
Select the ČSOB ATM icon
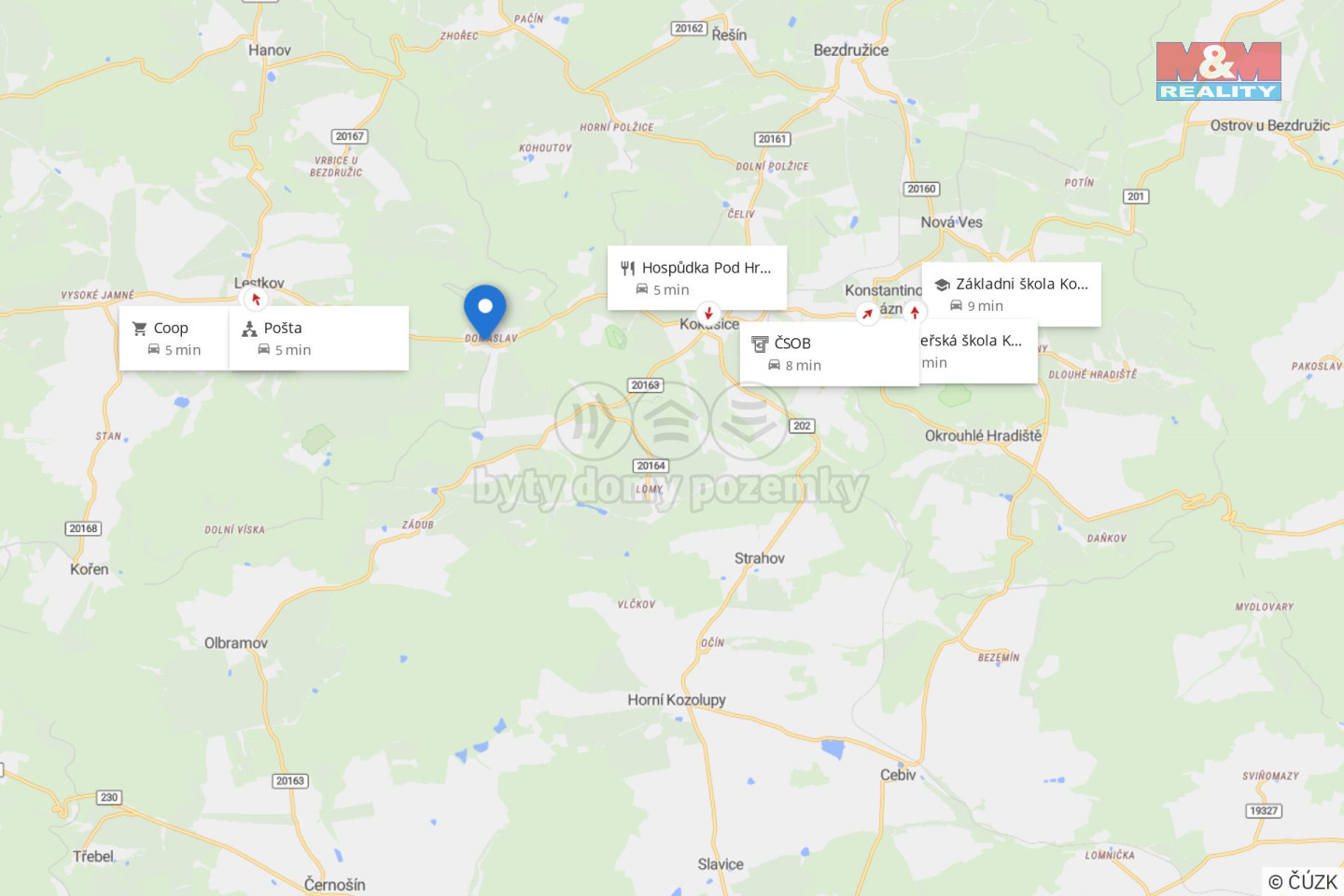point(761,343)
